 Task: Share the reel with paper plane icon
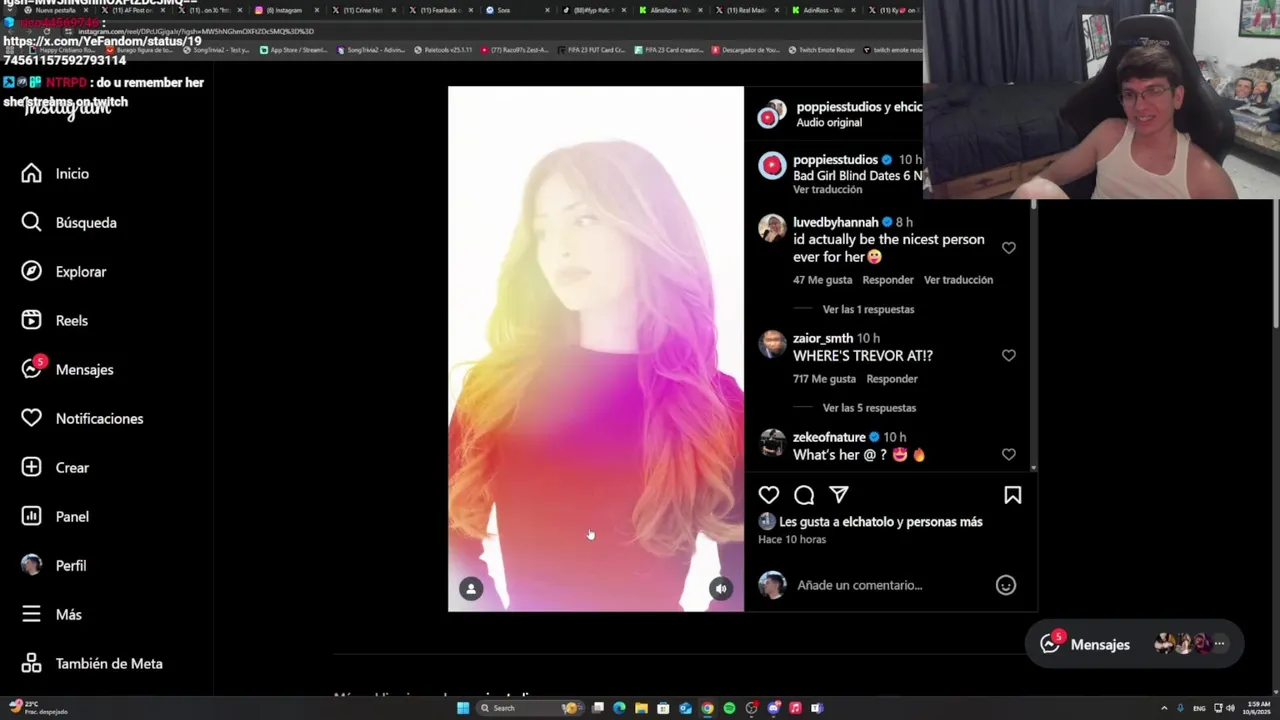coord(839,495)
